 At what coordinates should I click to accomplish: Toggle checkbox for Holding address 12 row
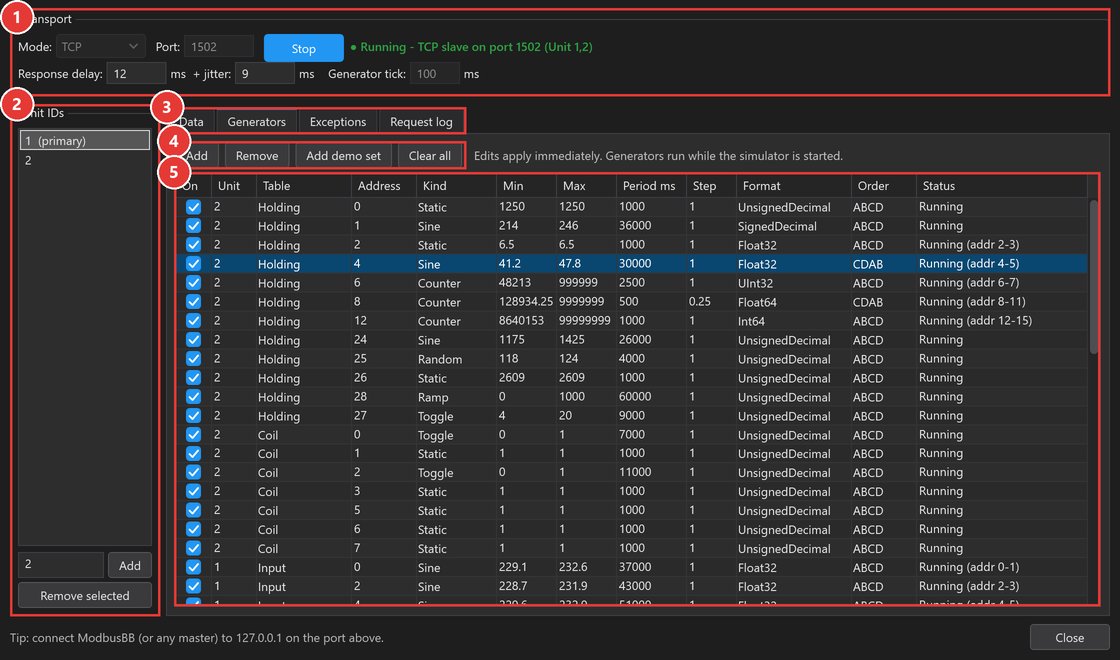click(x=194, y=321)
